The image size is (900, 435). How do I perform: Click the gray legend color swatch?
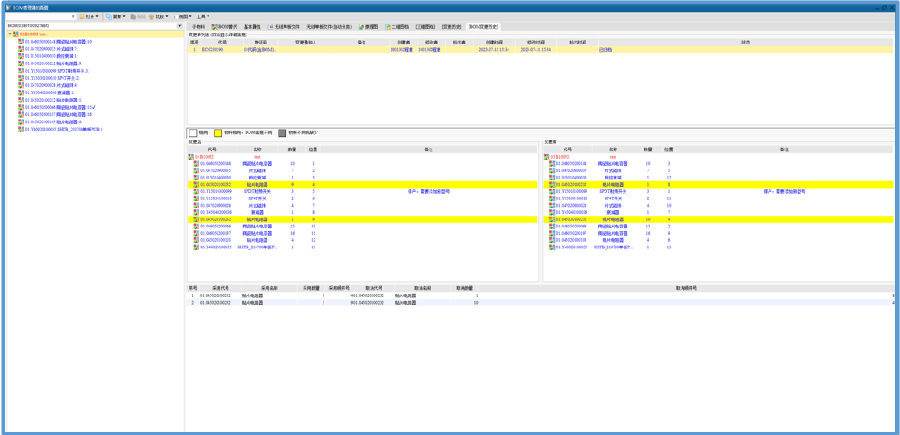(x=282, y=132)
